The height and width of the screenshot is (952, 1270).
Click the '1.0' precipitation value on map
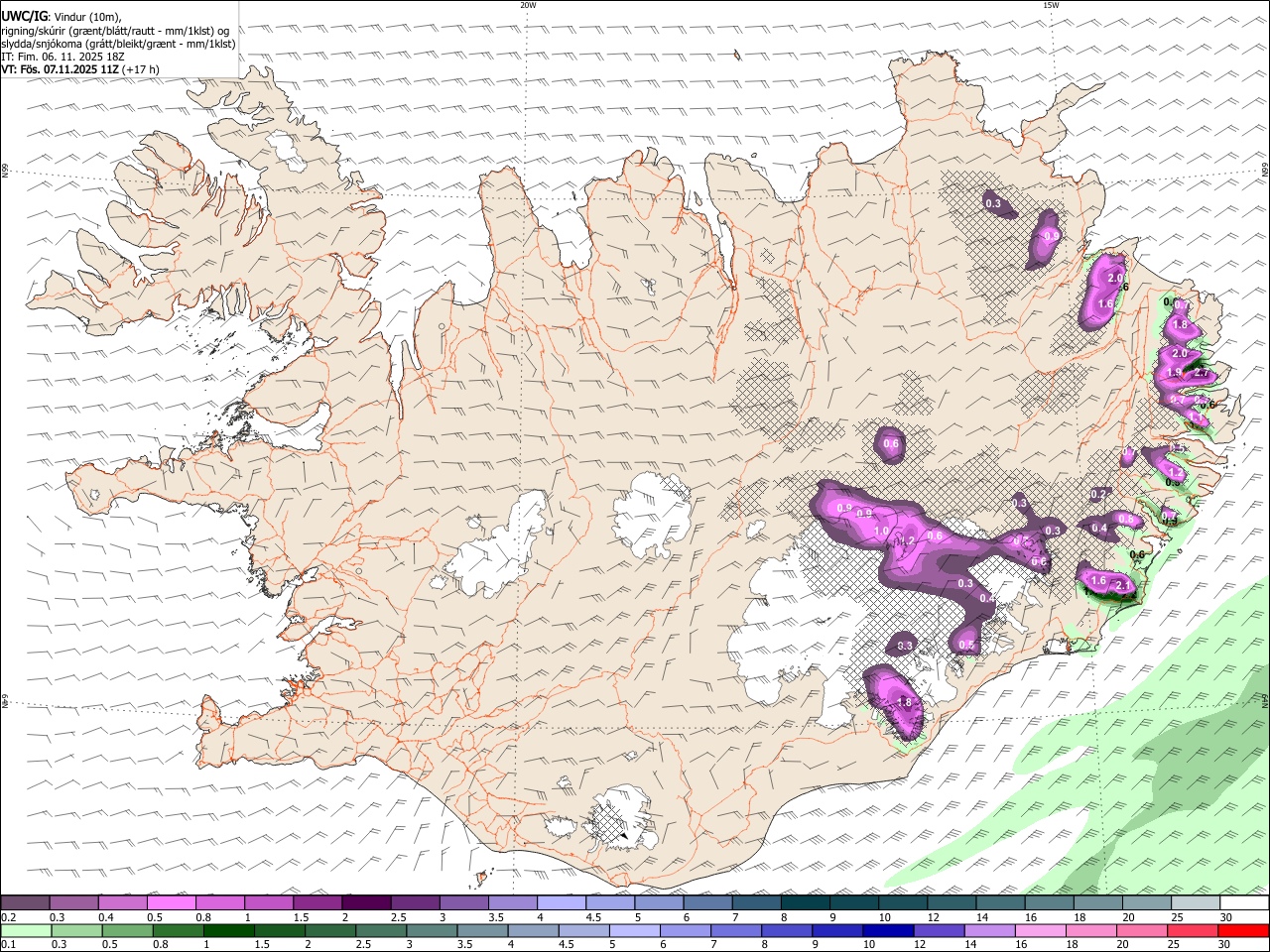881,532
